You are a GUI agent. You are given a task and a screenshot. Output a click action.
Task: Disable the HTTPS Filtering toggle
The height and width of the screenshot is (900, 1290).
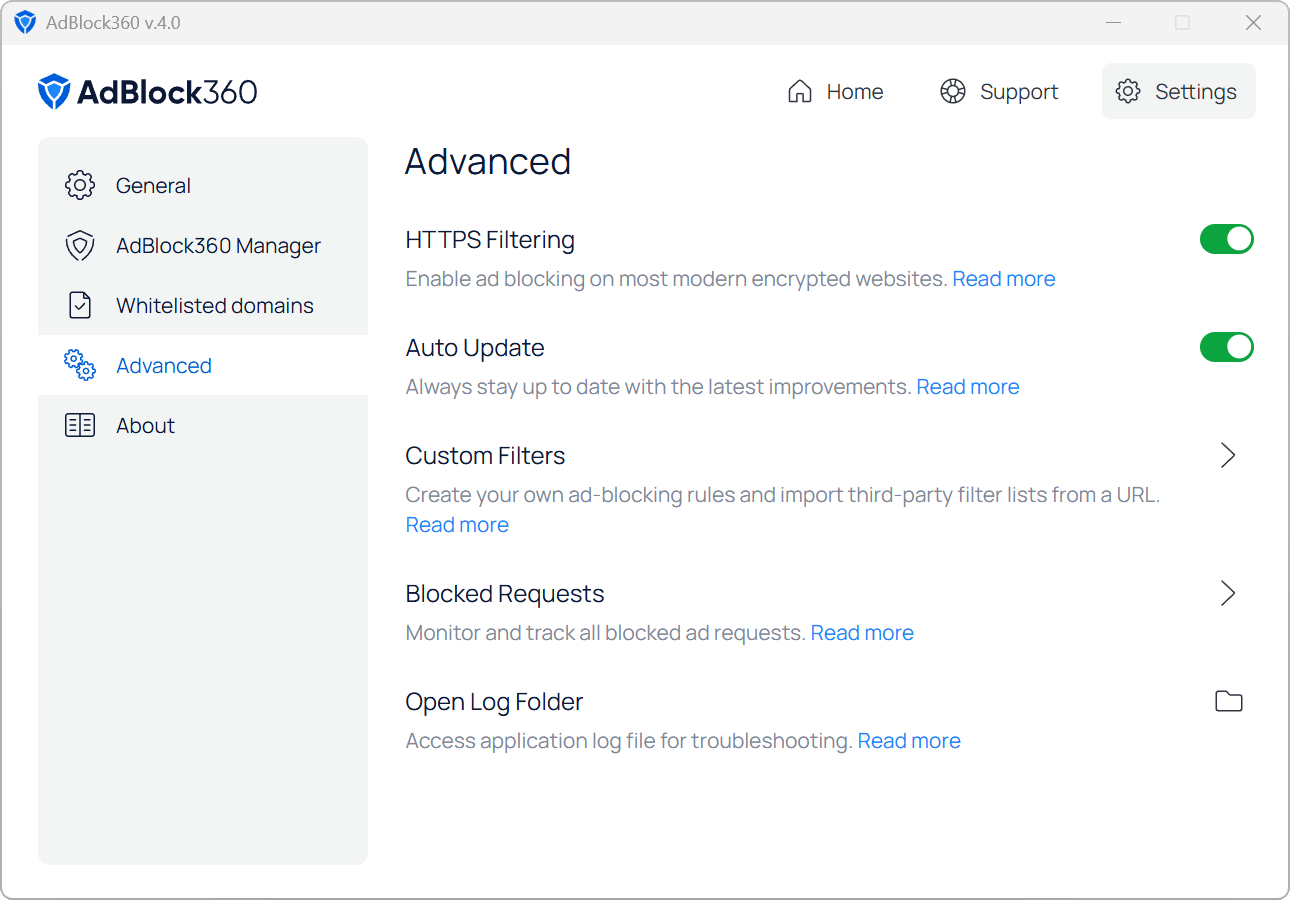pos(1226,240)
